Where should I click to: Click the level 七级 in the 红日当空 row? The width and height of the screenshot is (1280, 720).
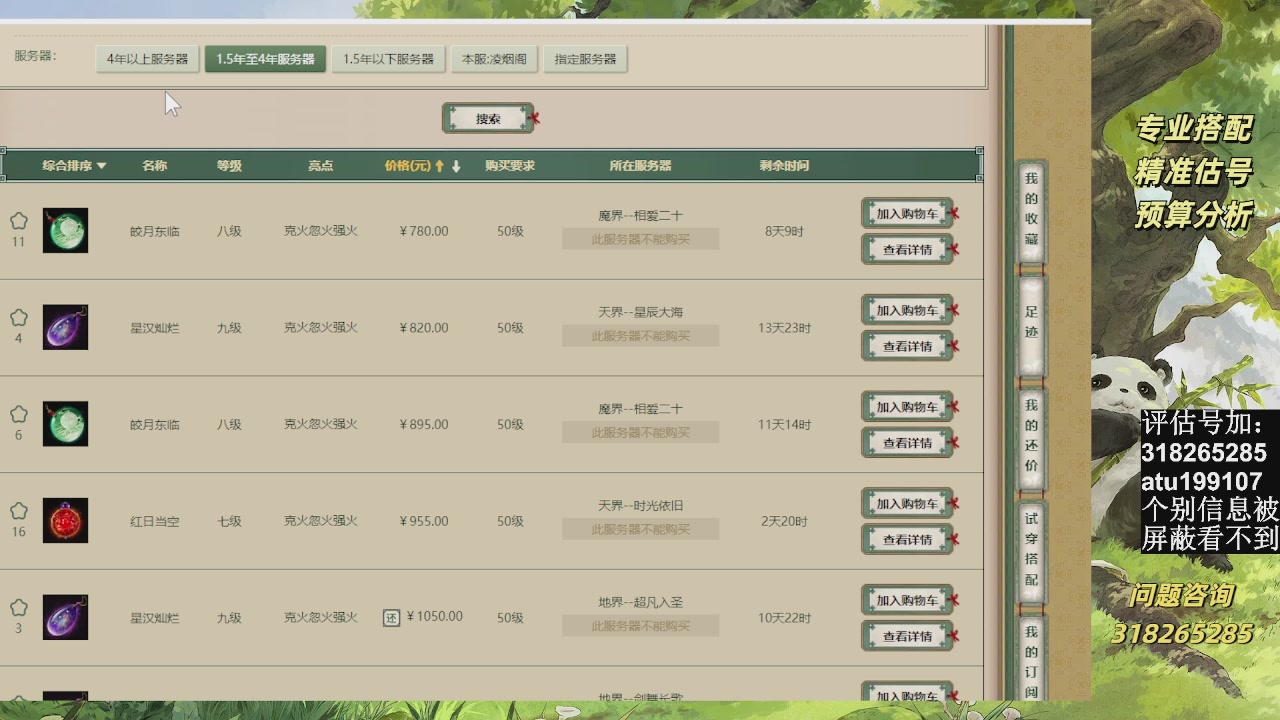click(x=229, y=521)
